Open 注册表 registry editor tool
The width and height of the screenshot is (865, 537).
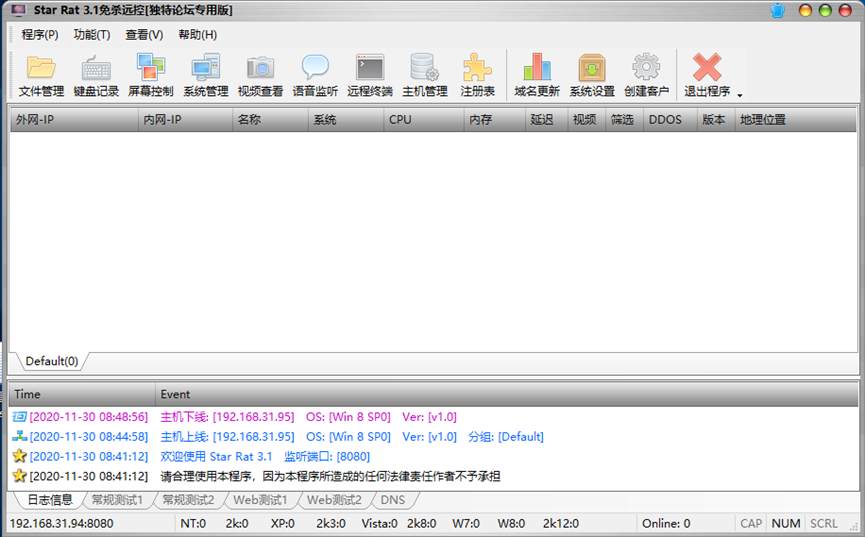click(477, 76)
